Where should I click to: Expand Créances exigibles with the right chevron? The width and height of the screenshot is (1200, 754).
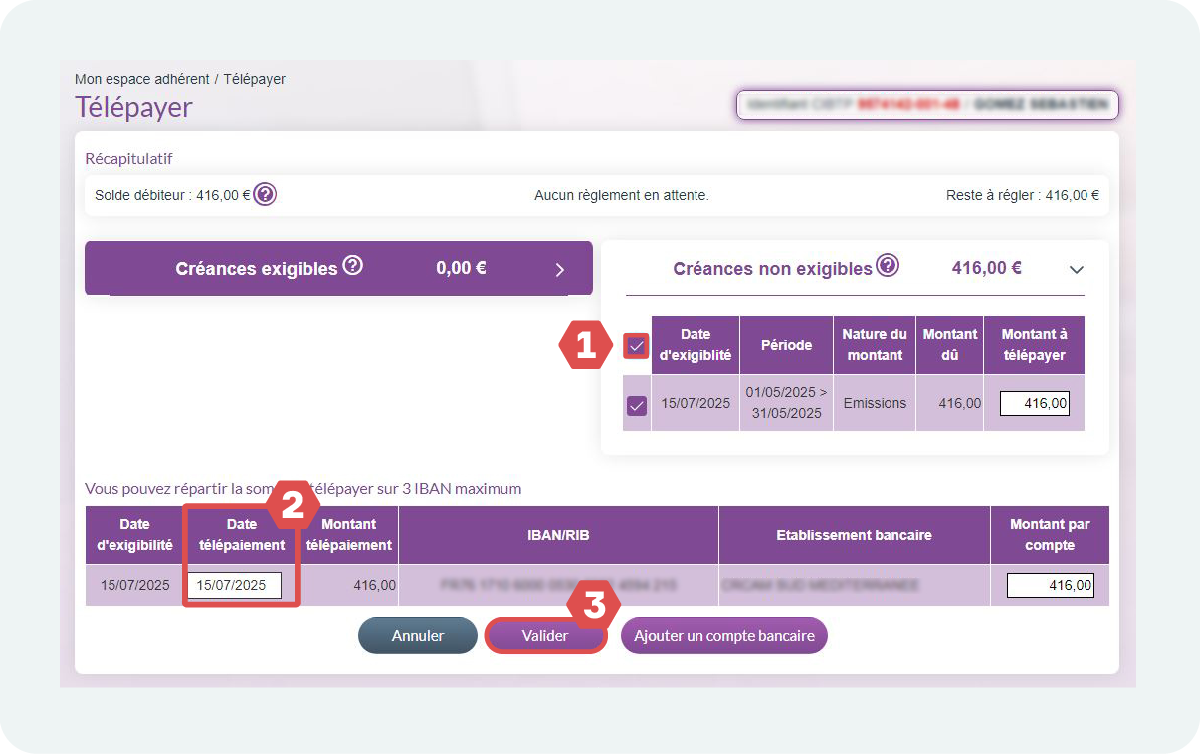pos(560,270)
